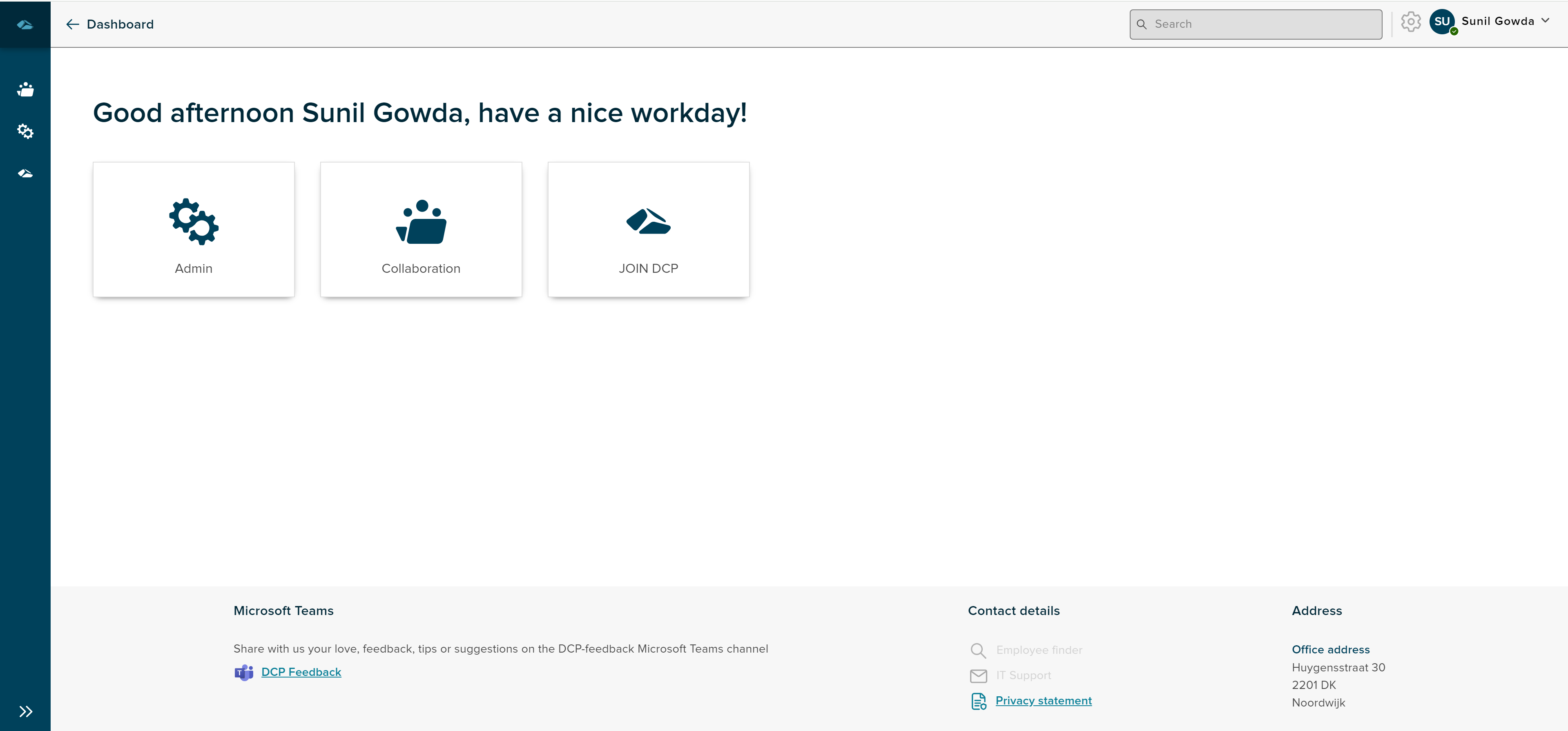The width and height of the screenshot is (1568, 731).
Task: Click the SU avatar with green status badge
Action: [1443, 21]
